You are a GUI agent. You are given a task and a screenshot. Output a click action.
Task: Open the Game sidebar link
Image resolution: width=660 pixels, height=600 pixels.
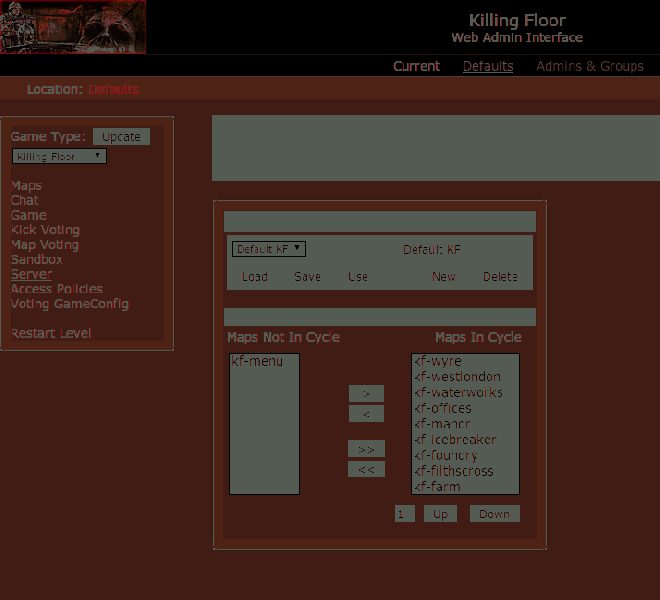[29, 215]
